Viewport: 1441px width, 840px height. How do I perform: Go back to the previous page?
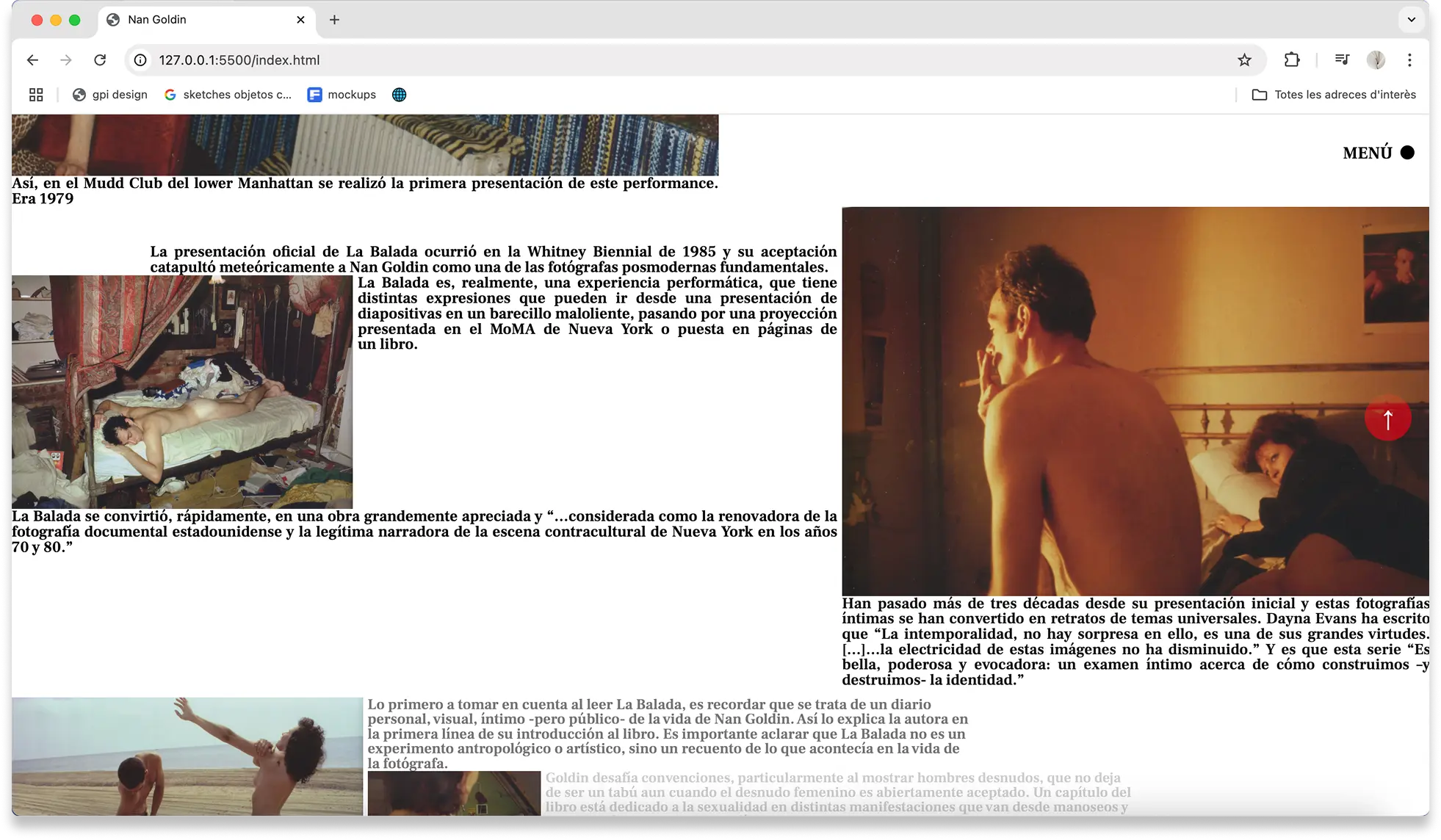click(32, 60)
